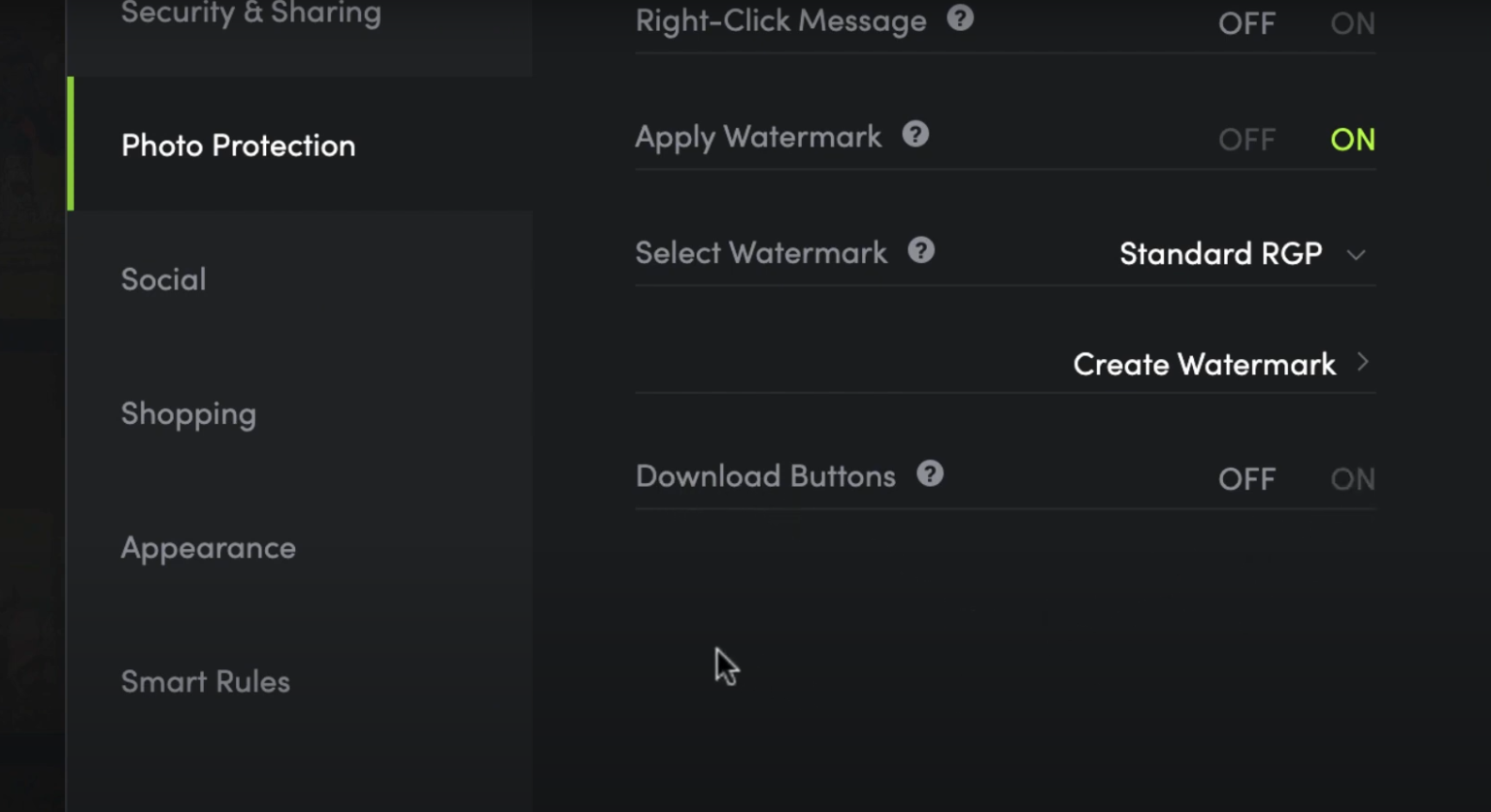Open the Appearance settings section
The image size is (1491, 812).
pyautogui.click(x=208, y=547)
